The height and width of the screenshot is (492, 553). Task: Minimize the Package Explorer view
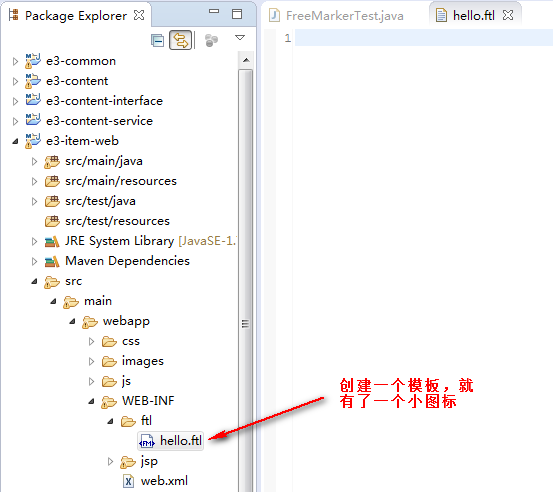(x=214, y=12)
